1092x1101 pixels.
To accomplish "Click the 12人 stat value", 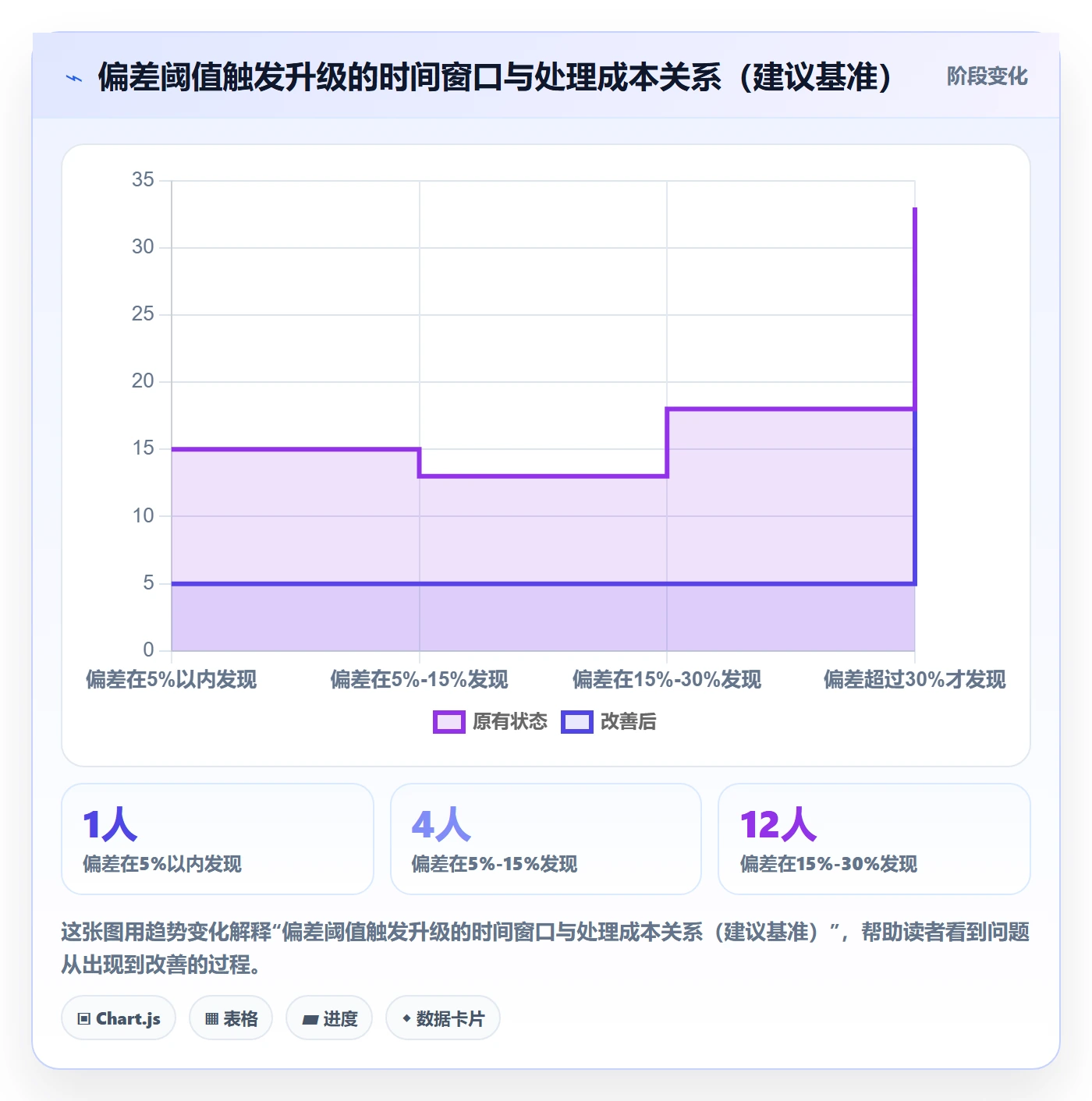I will 778,824.
